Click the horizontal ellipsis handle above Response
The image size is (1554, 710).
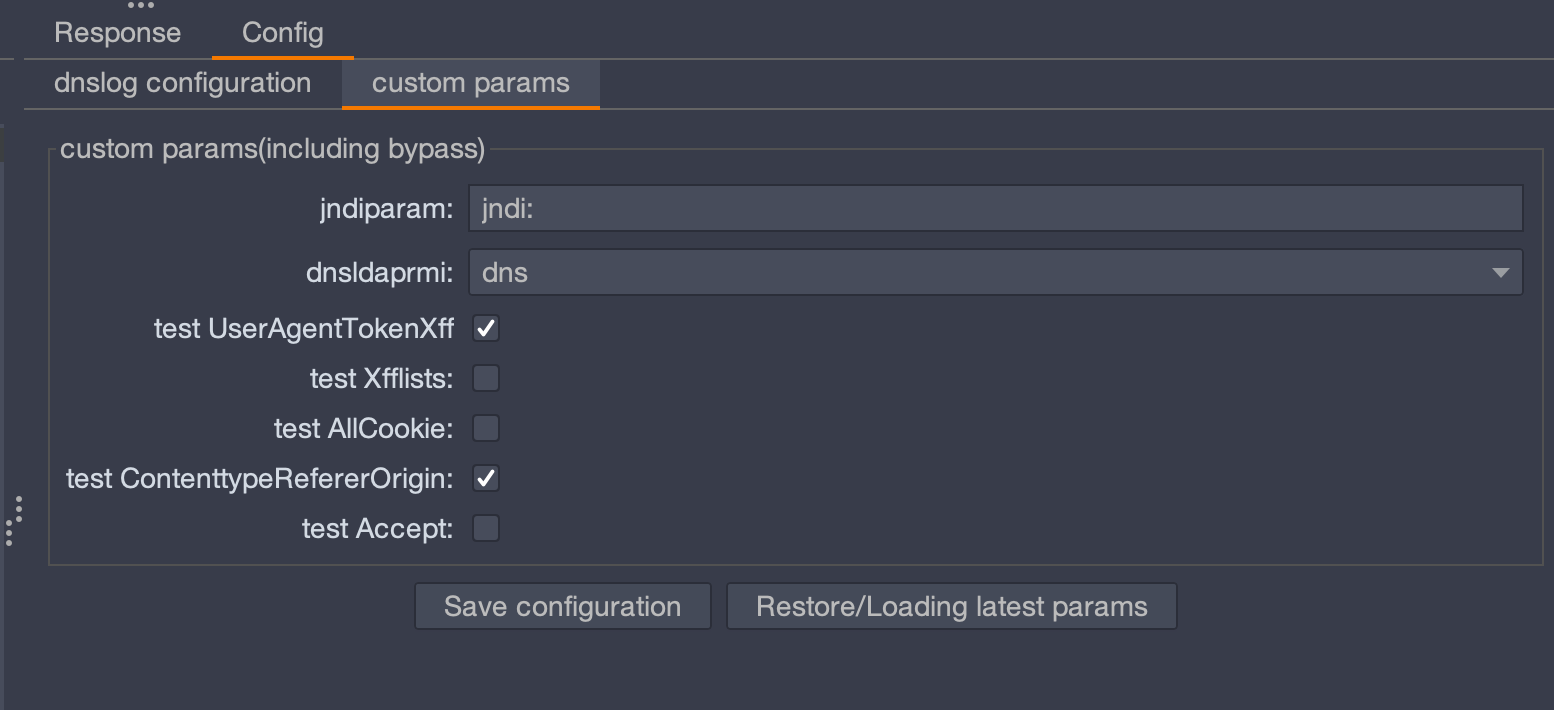click(x=141, y=5)
